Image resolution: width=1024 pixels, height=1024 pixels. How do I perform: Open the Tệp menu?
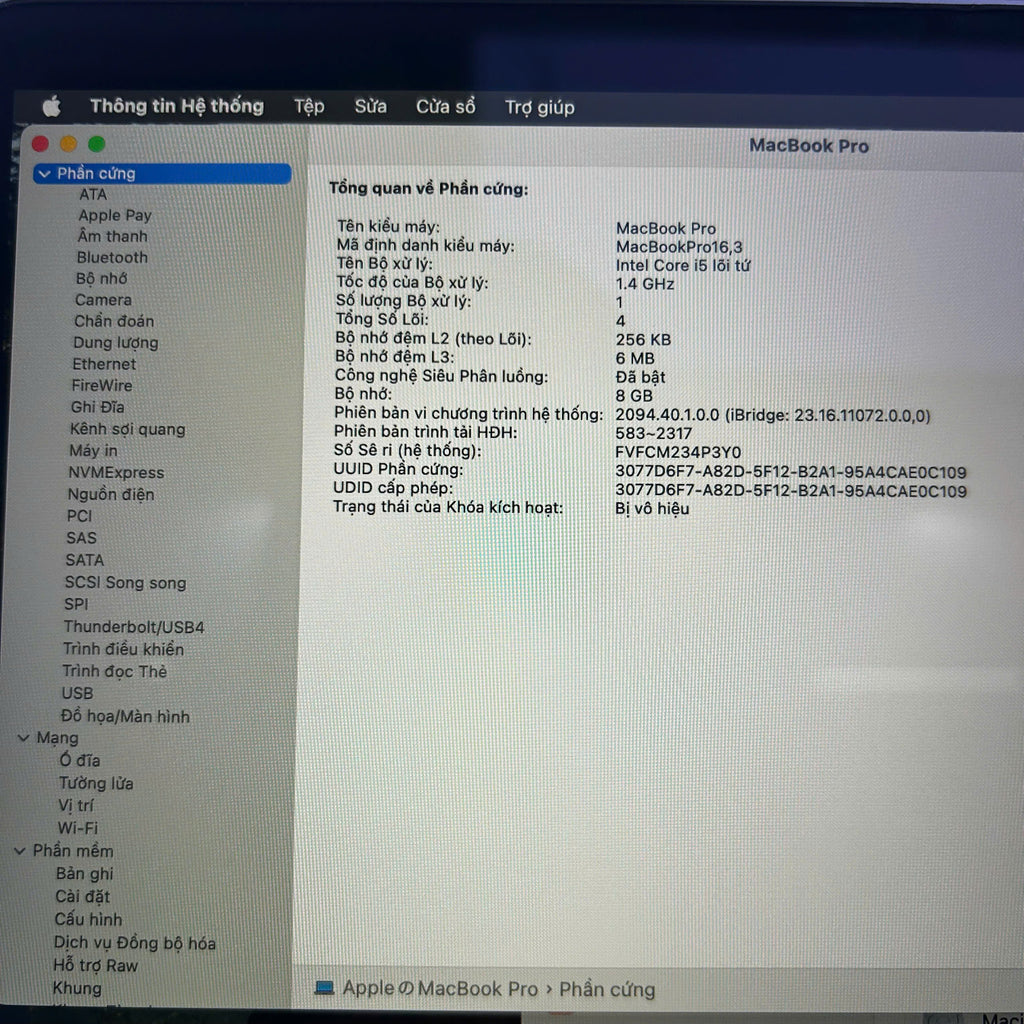pos(308,106)
